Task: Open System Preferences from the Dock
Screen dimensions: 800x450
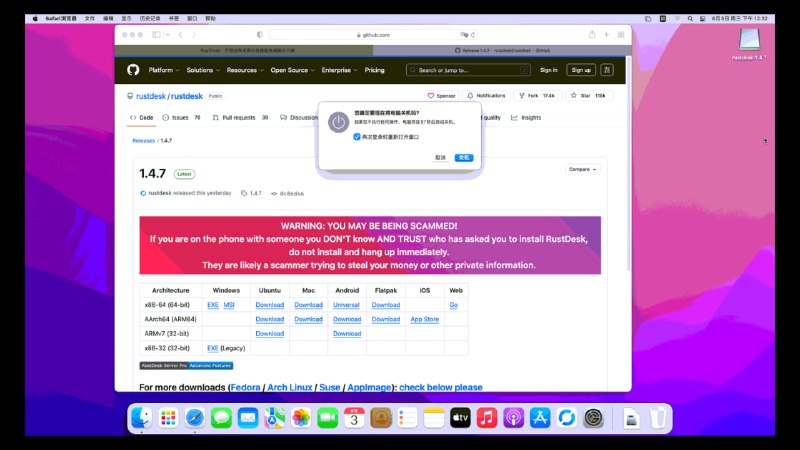Action: (593, 418)
